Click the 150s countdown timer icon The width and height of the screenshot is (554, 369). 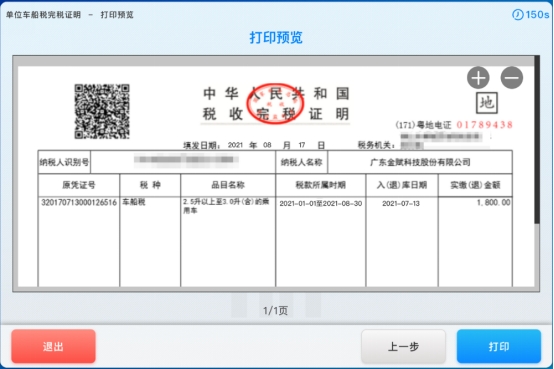coord(518,14)
